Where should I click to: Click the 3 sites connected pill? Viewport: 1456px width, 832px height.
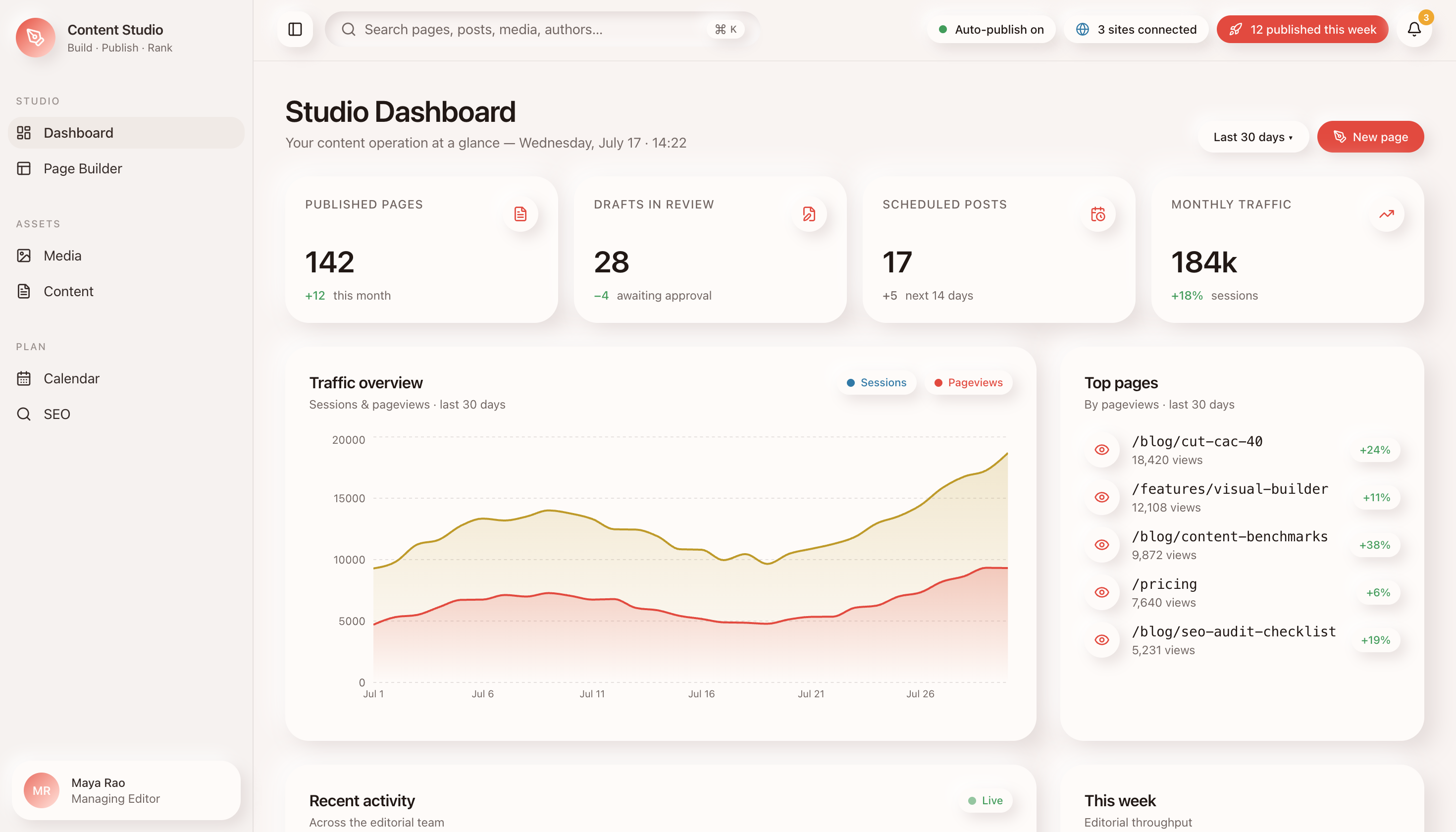1136,29
